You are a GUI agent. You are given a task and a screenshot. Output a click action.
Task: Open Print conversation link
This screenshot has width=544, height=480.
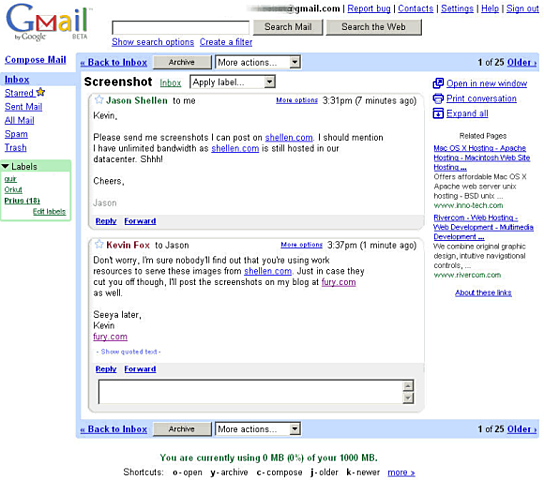(x=481, y=98)
